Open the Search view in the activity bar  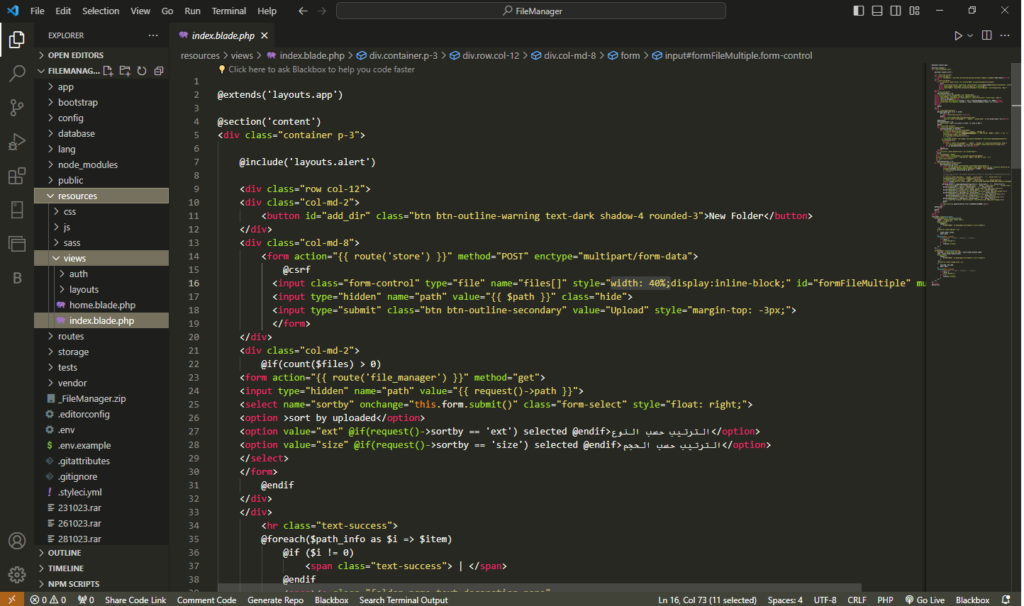tap(15, 72)
